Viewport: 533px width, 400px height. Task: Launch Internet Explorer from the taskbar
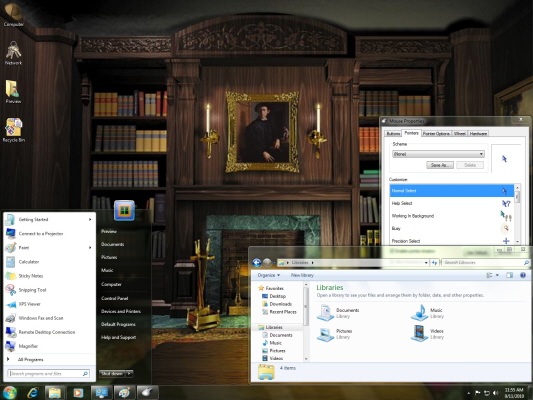coord(33,393)
